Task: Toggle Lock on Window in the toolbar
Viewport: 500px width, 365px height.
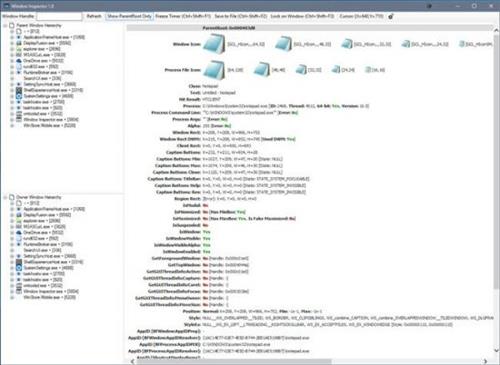Action: [x=302, y=16]
